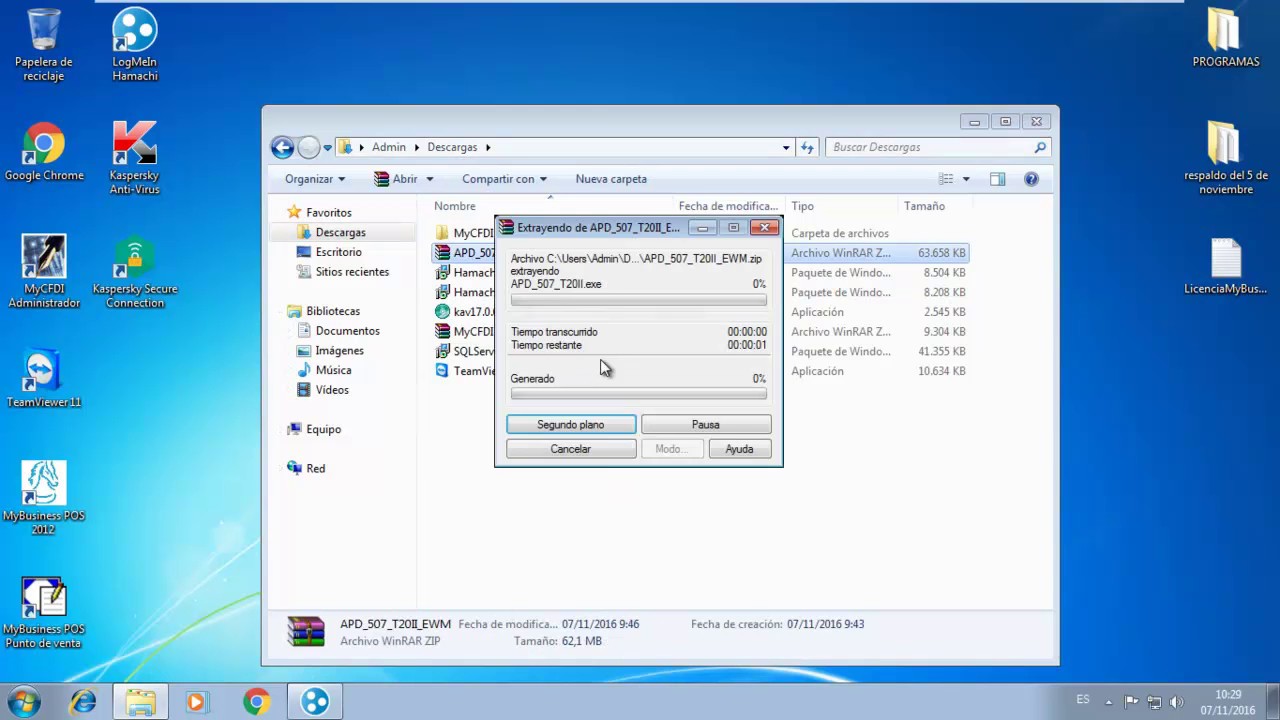Open recent pages history dropdown

tap(327, 148)
